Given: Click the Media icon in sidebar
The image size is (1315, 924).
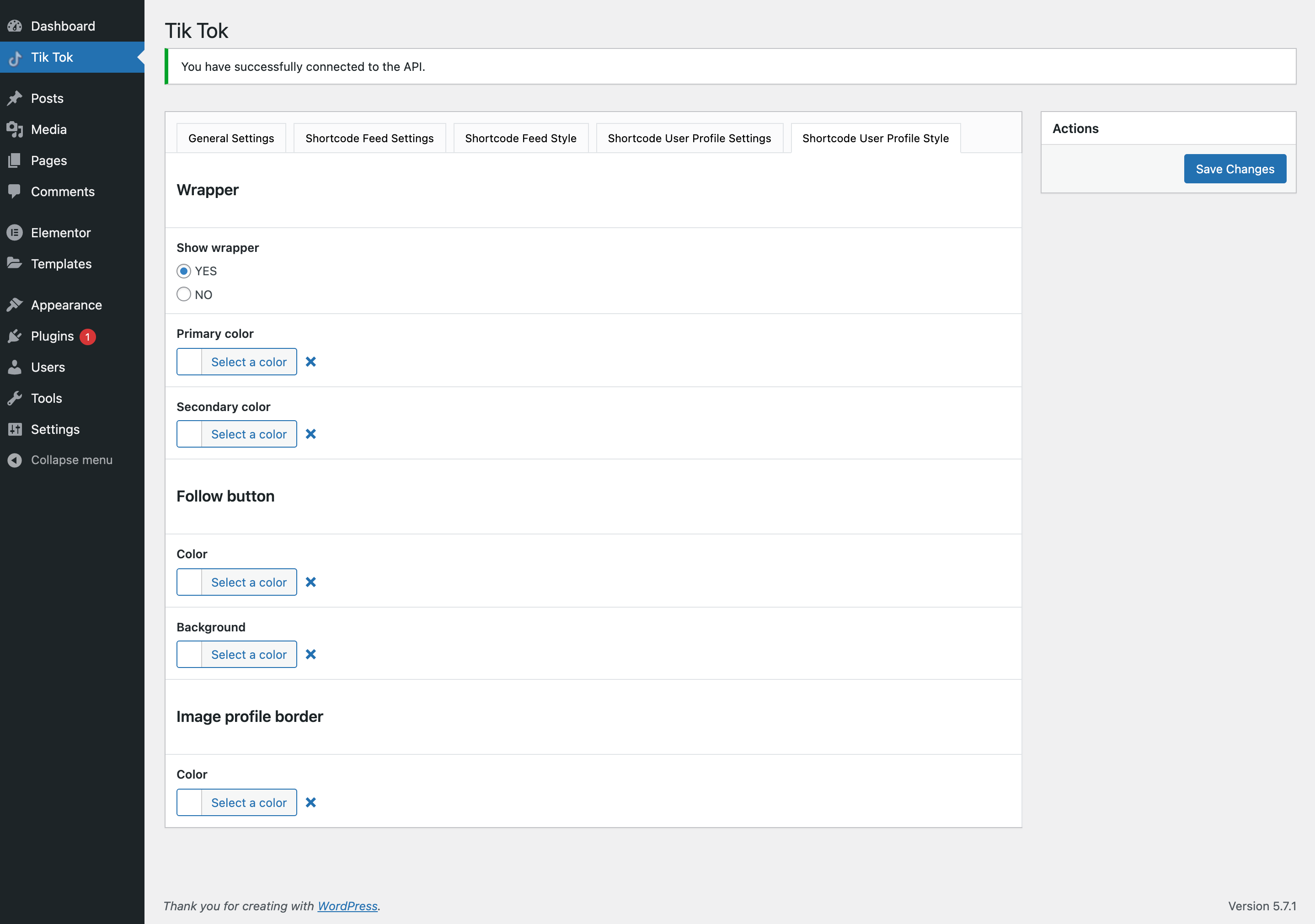Looking at the screenshot, I should (15, 129).
